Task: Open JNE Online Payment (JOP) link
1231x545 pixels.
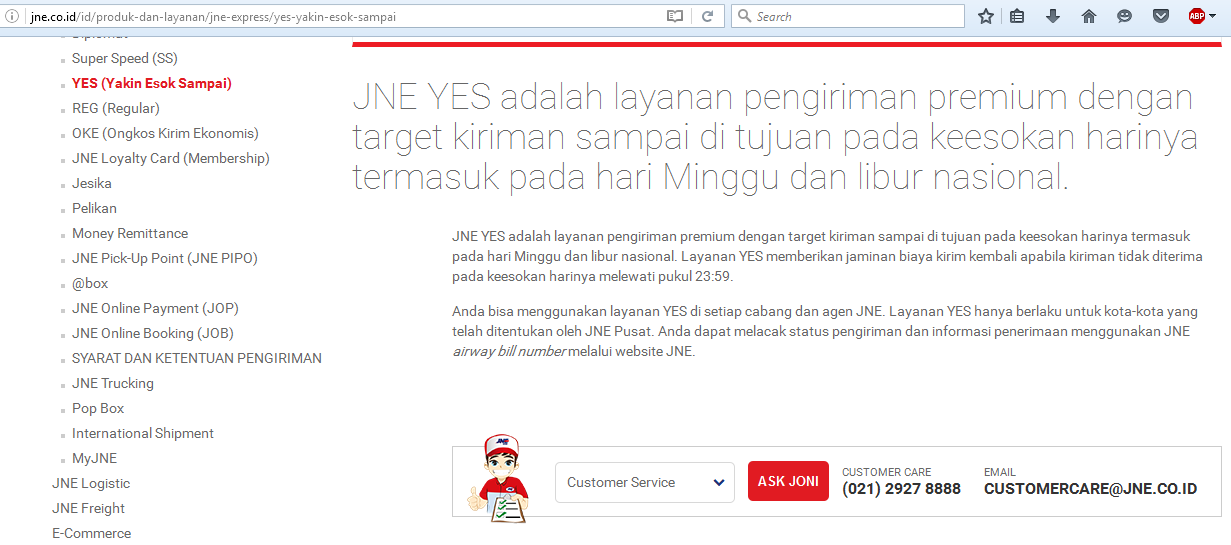Action: coord(155,308)
